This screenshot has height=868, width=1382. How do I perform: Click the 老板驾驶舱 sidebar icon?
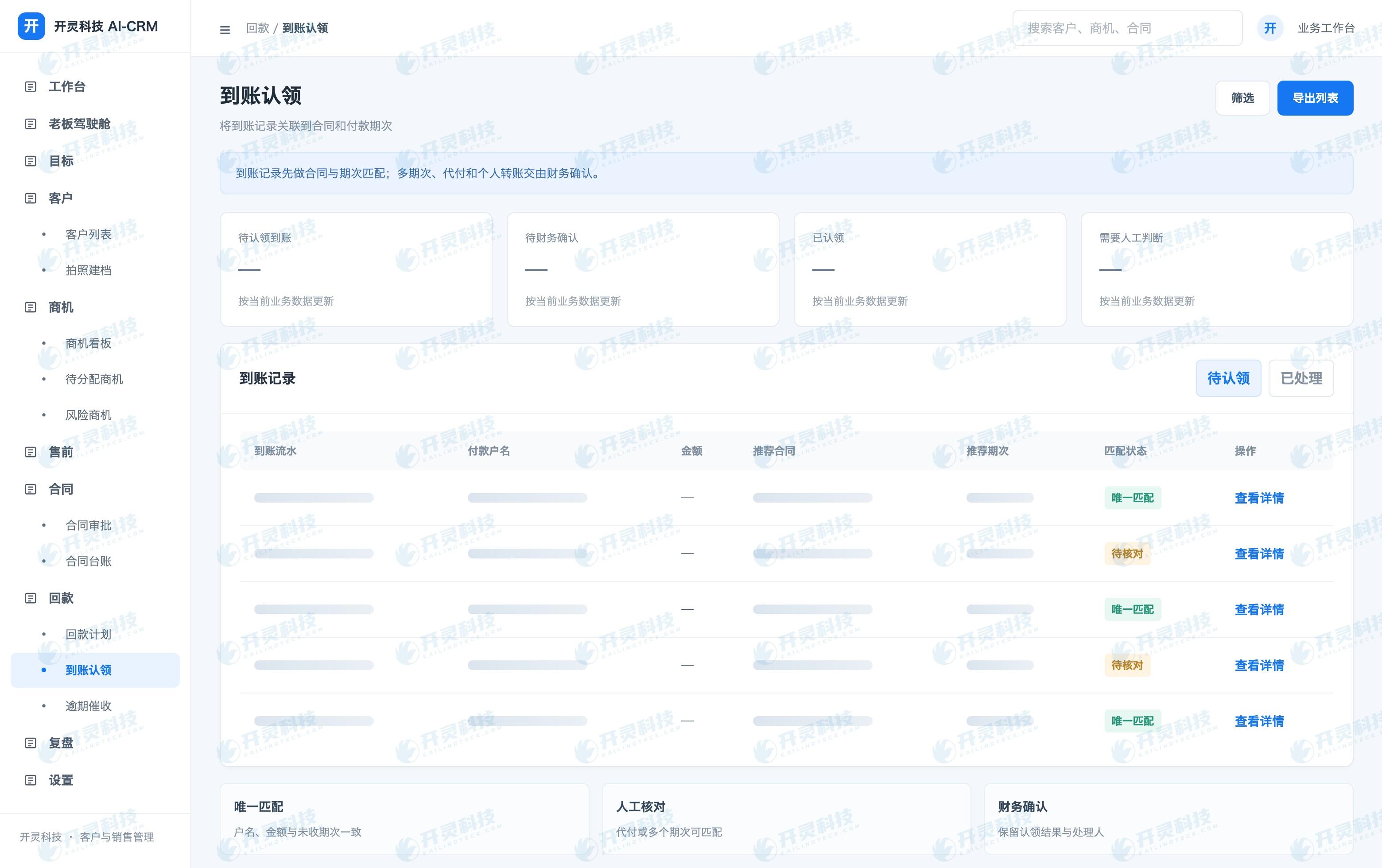click(31, 124)
